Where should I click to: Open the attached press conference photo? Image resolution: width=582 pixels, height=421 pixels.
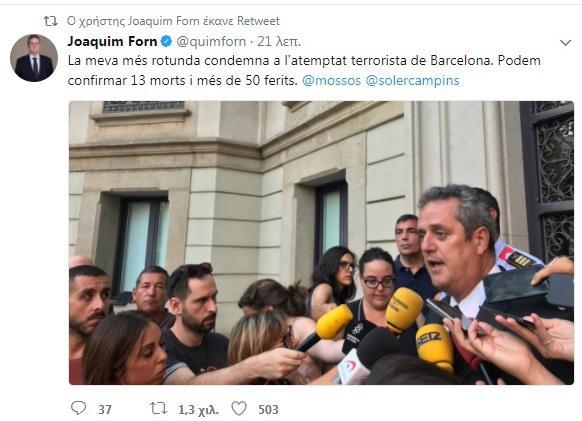pyautogui.click(x=321, y=242)
